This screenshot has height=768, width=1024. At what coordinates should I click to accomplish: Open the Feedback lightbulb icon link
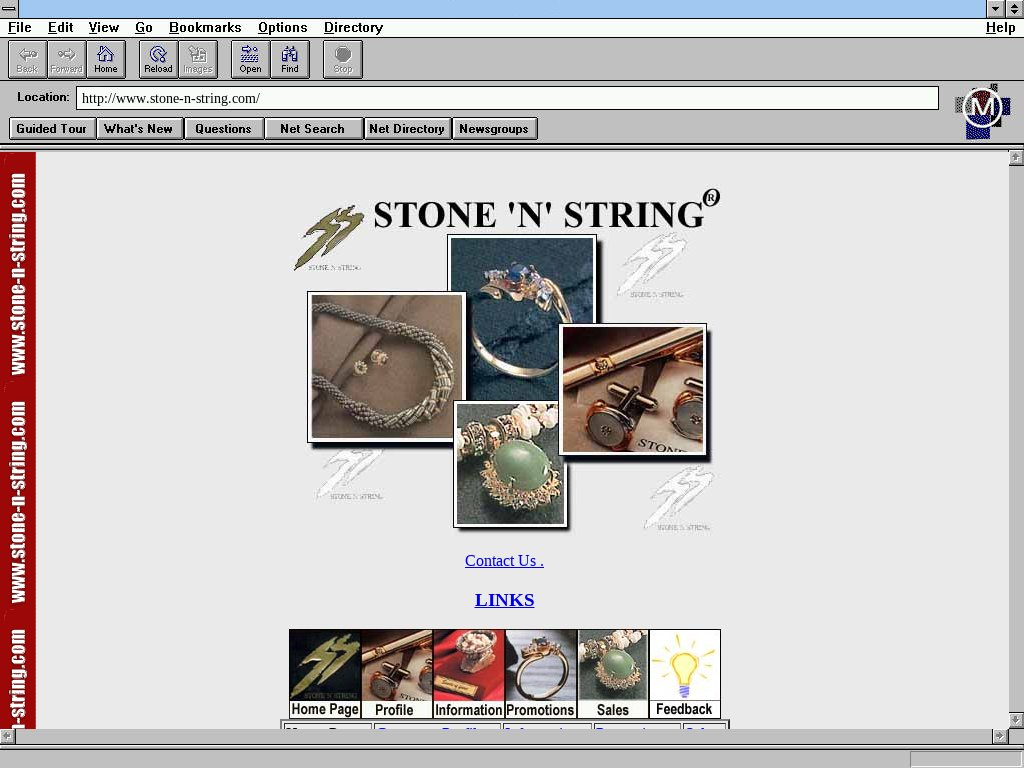pos(684,673)
